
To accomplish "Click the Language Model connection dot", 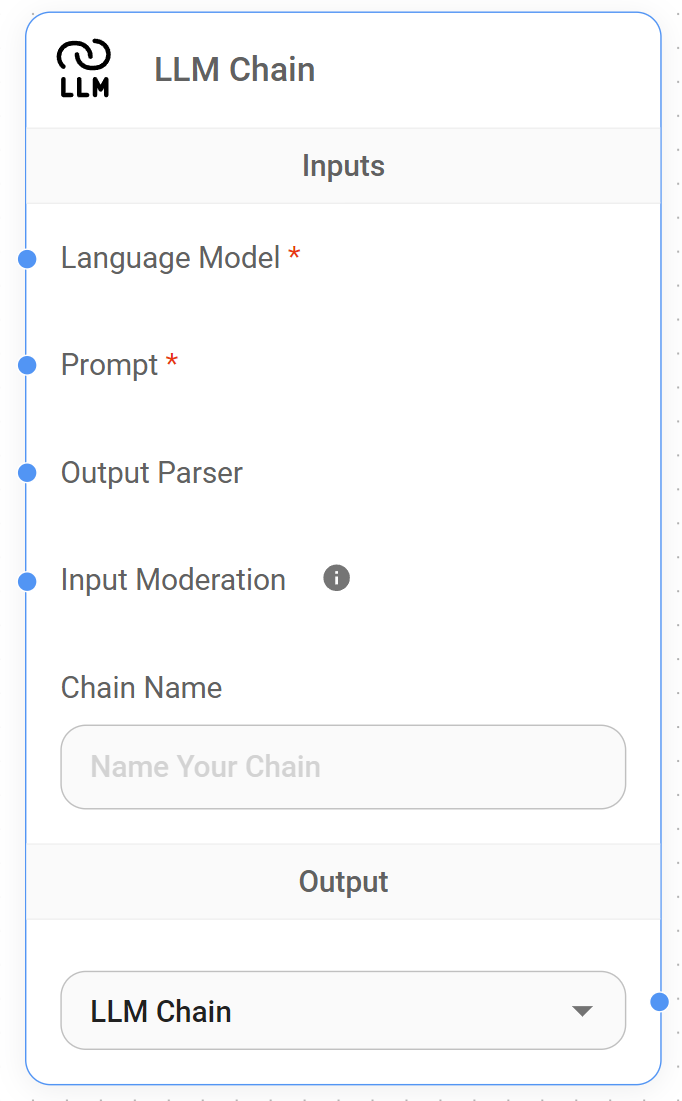I will coord(24,258).
